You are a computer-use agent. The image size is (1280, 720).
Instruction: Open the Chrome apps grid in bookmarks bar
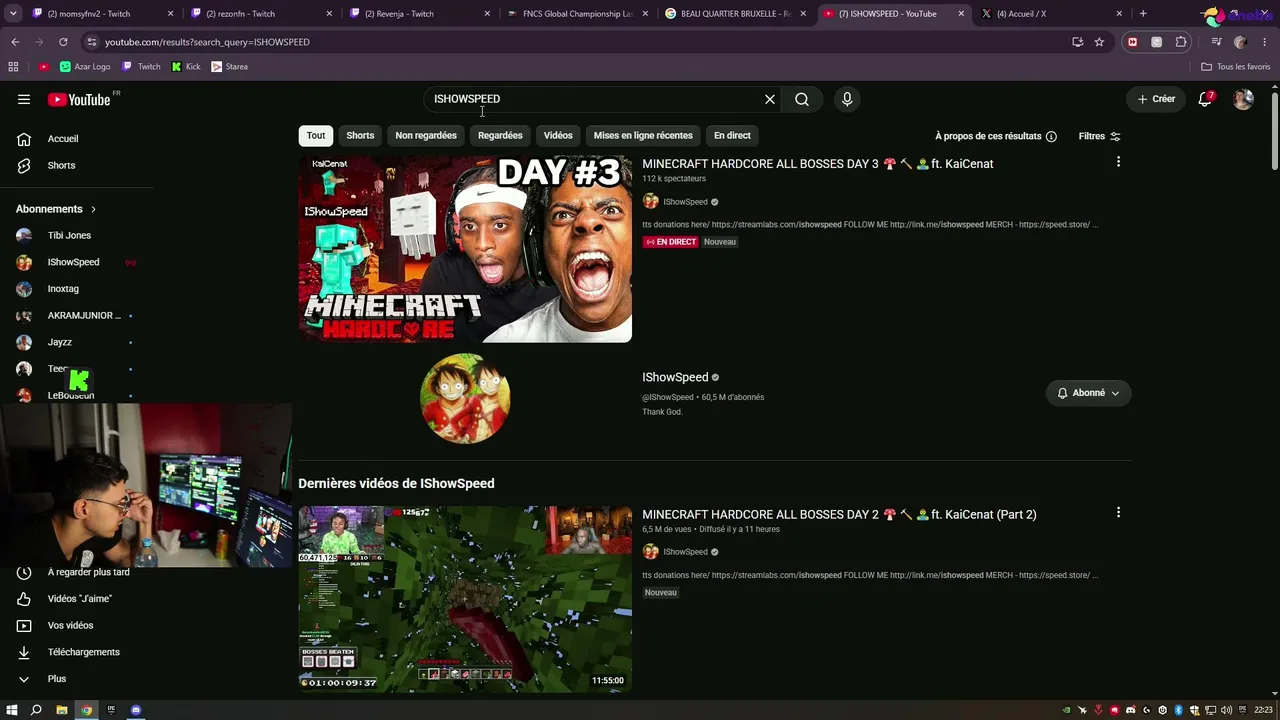point(13,67)
